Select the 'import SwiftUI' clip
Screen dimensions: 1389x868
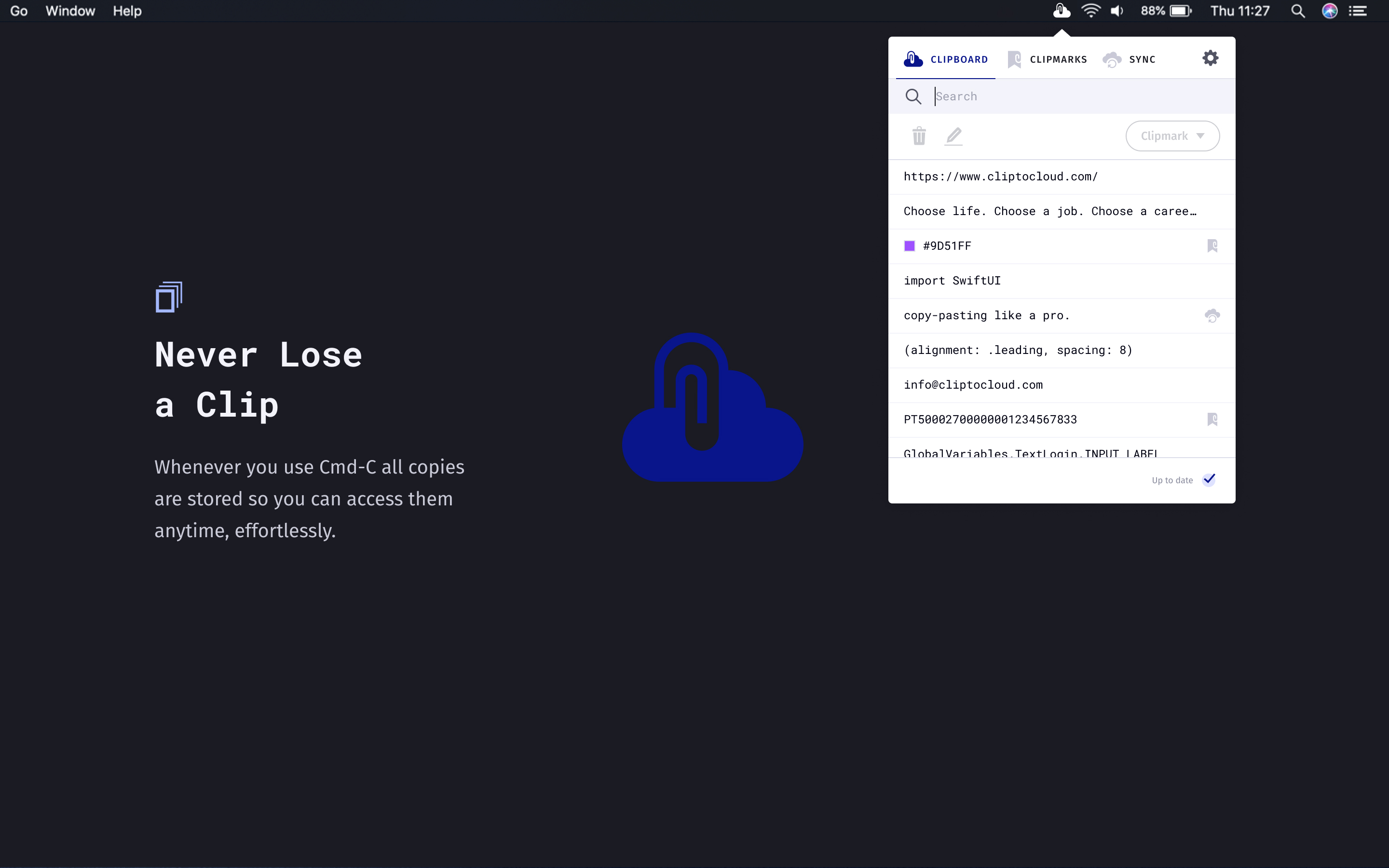[1061, 281]
